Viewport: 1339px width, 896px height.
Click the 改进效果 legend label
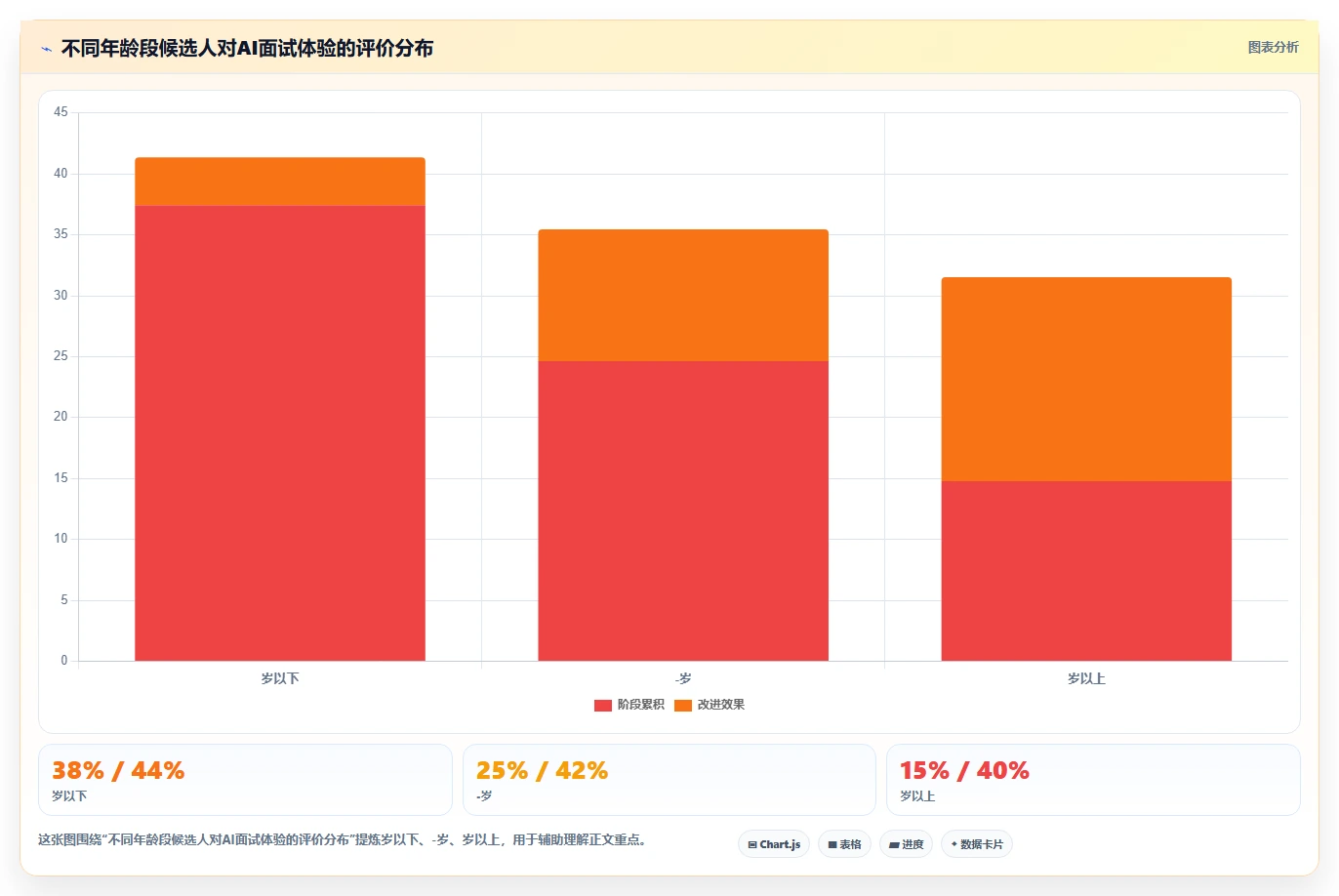click(x=721, y=705)
